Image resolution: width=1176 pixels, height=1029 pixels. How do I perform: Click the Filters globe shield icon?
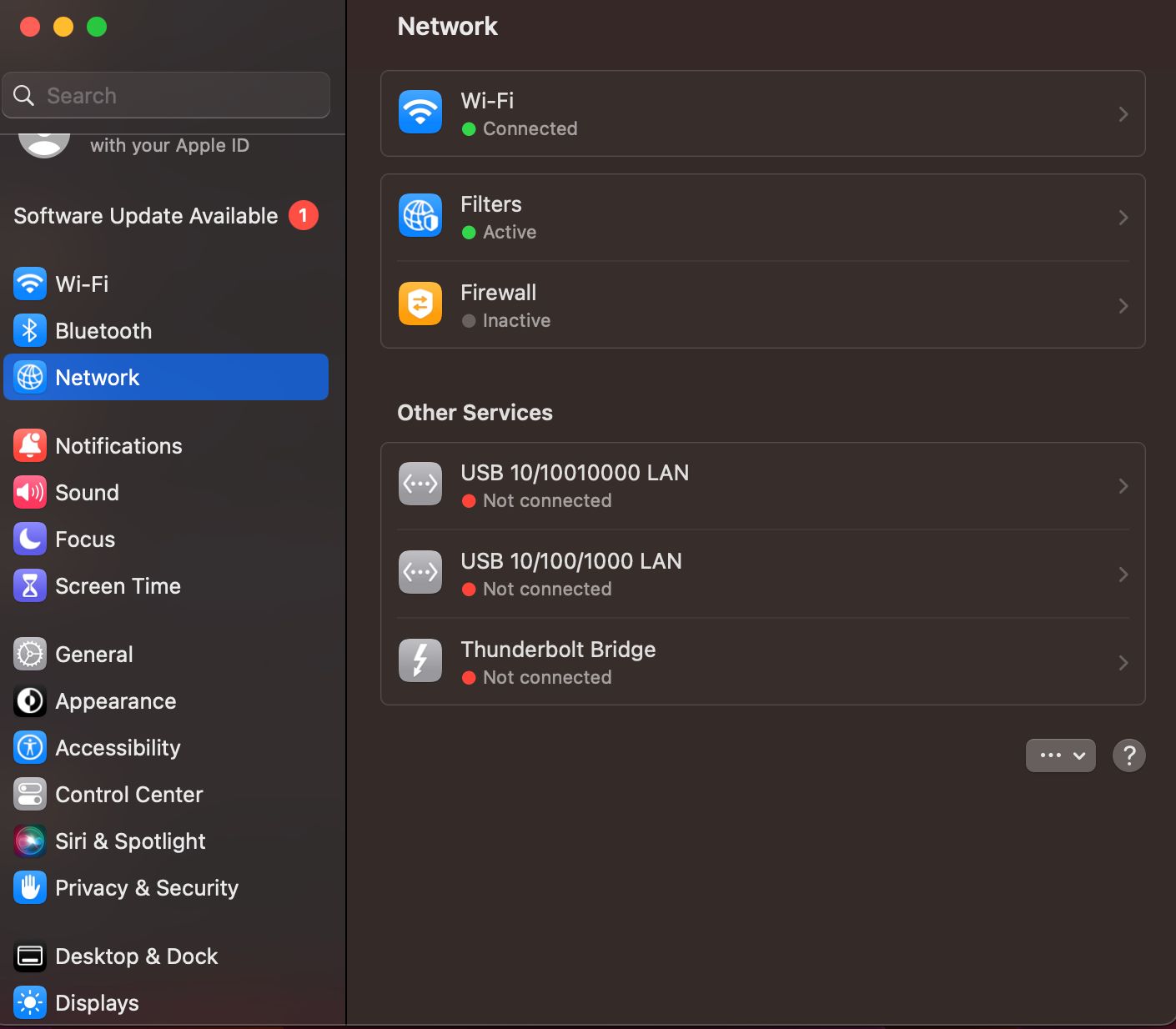(x=420, y=216)
